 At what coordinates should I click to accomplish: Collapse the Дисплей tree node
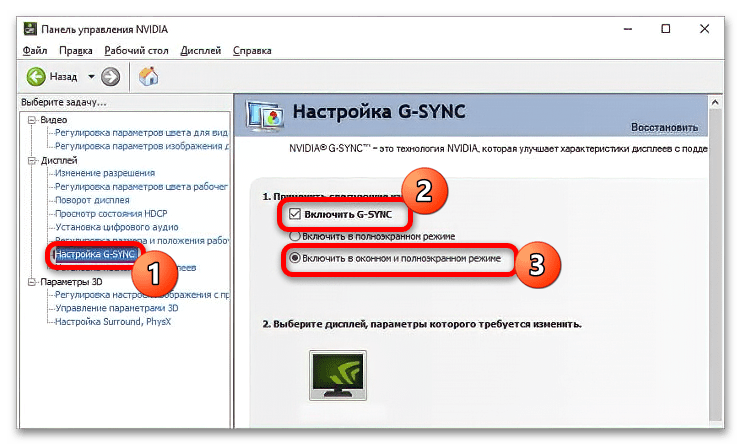point(32,161)
